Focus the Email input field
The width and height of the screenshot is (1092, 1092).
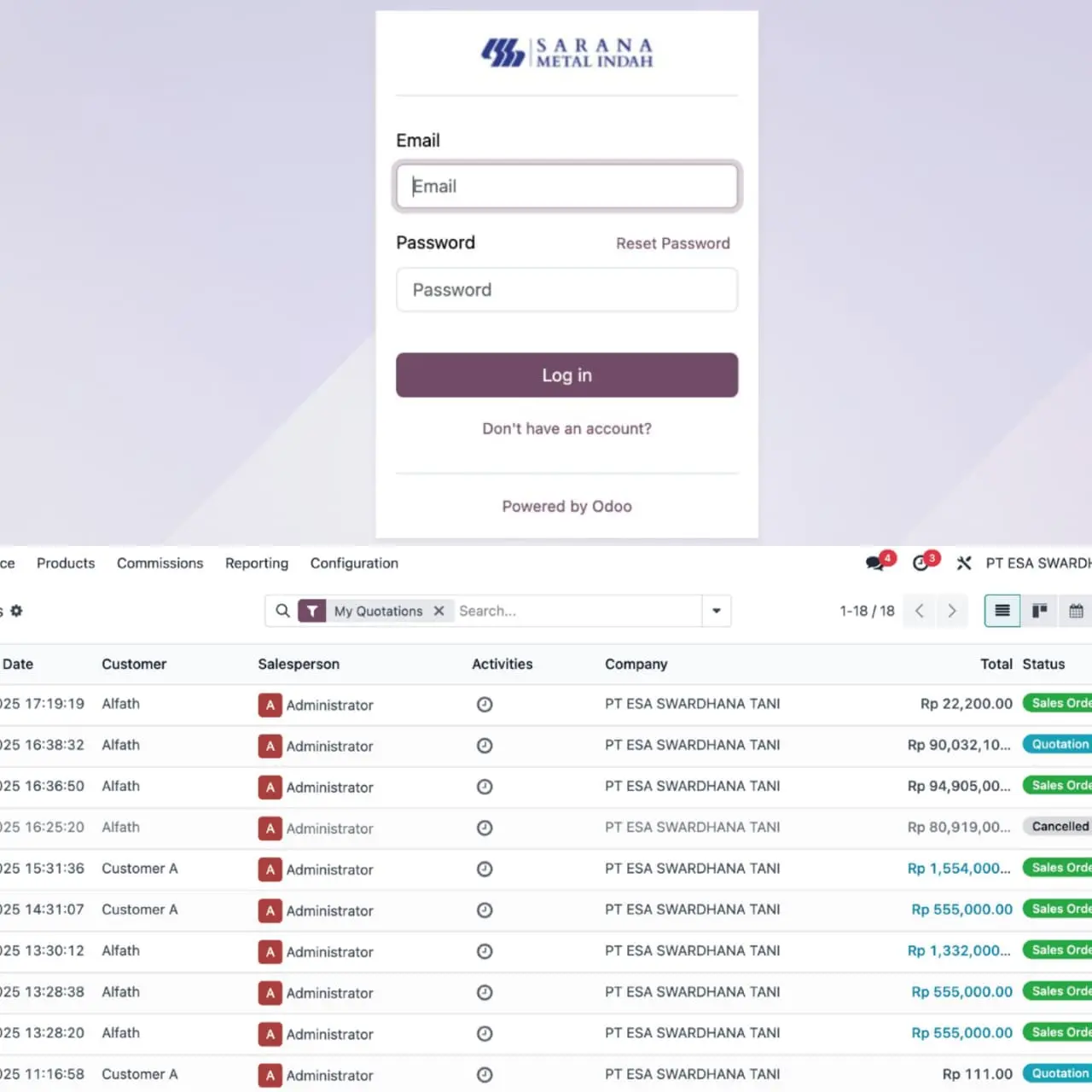pyautogui.click(x=566, y=186)
